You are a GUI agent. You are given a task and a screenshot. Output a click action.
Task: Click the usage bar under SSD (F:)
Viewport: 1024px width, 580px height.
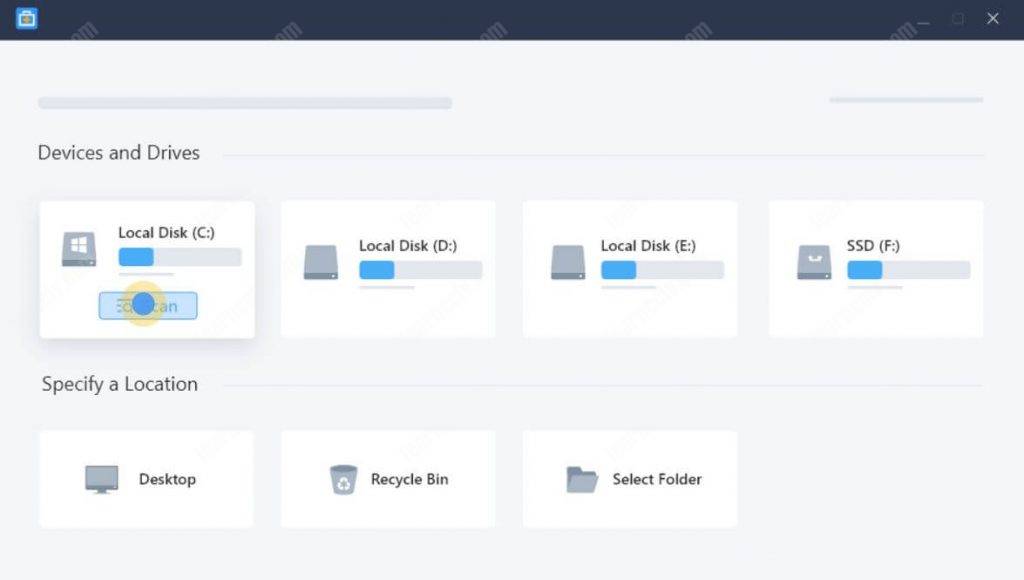908,270
